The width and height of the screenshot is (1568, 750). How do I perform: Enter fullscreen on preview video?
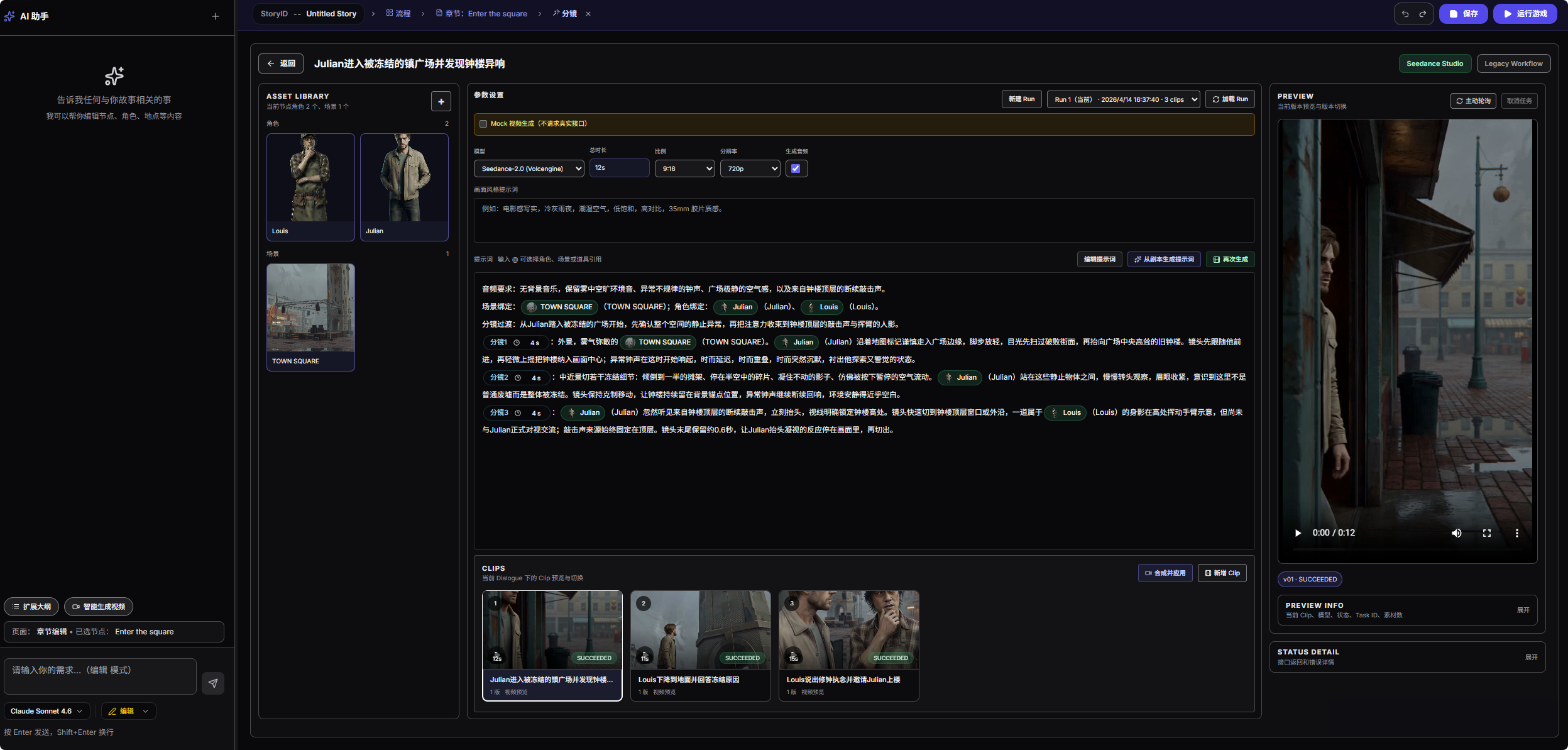[x=1487, y=533]
